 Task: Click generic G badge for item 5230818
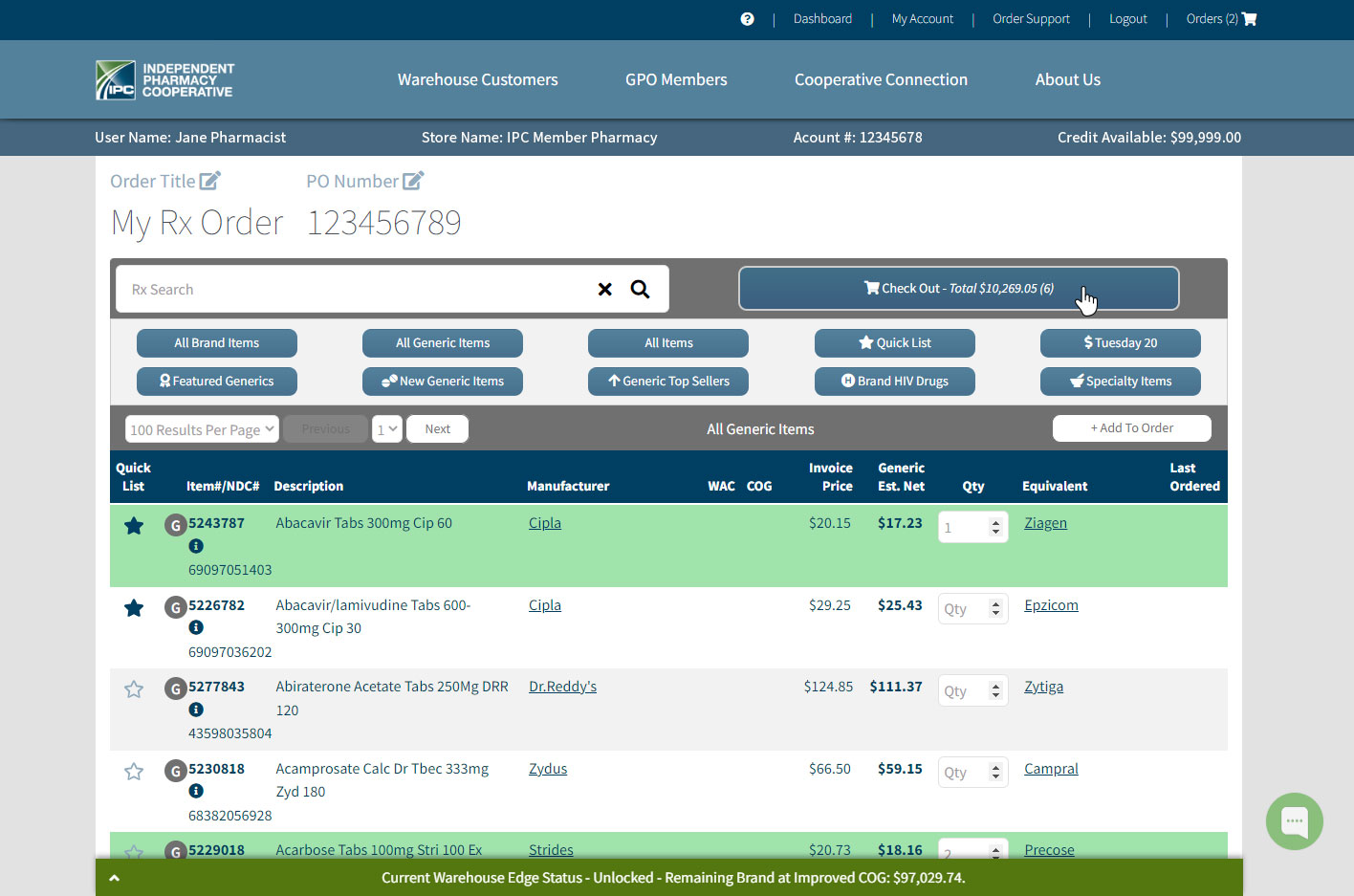click(175, 771)
